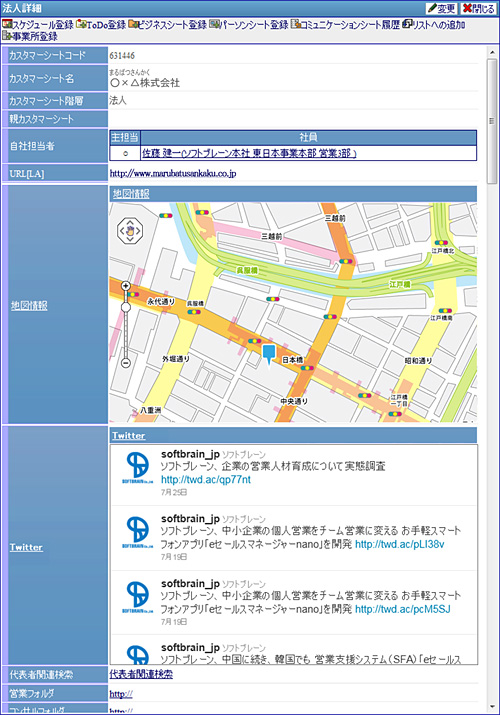Image resolution: width=500 pixels, height=715 pixels.
Task: Click the 変更 edit button
Action: [x=441, y=8]
